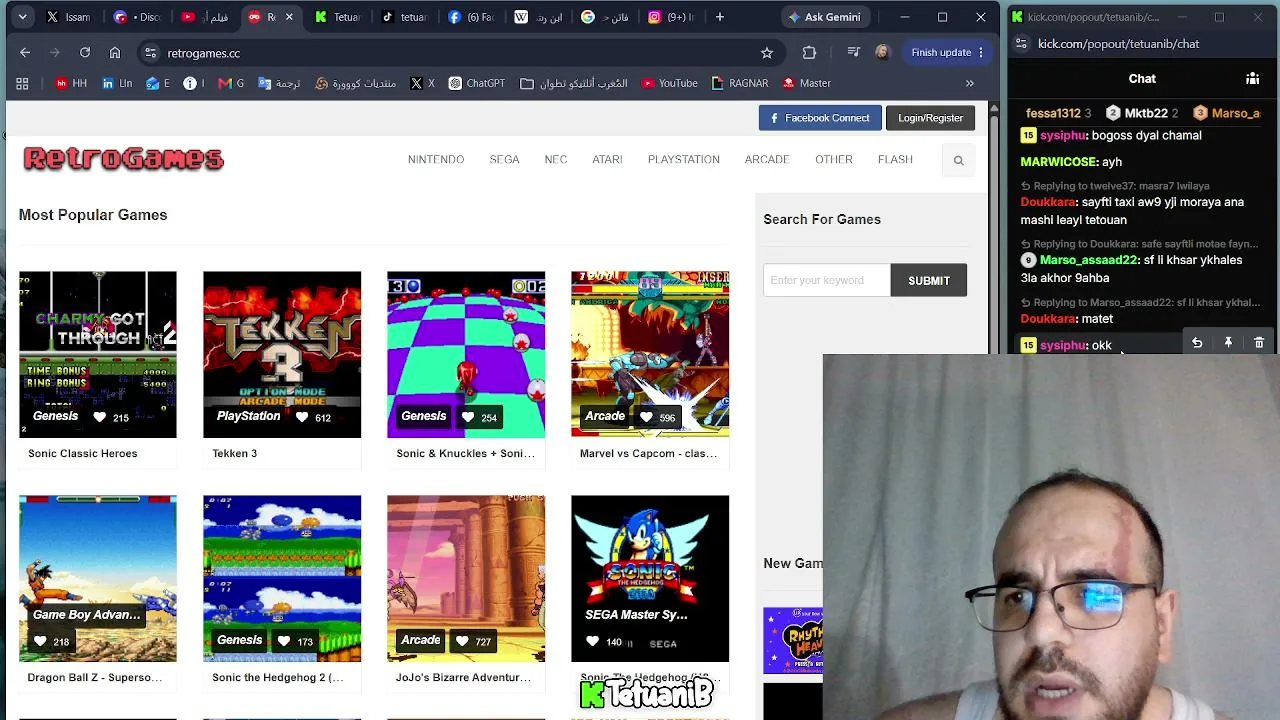Viewport: 1280px width, 720px height.
Task: Open the Marvel vs Capcom thumbnail
Action: [x=650, y=354]
